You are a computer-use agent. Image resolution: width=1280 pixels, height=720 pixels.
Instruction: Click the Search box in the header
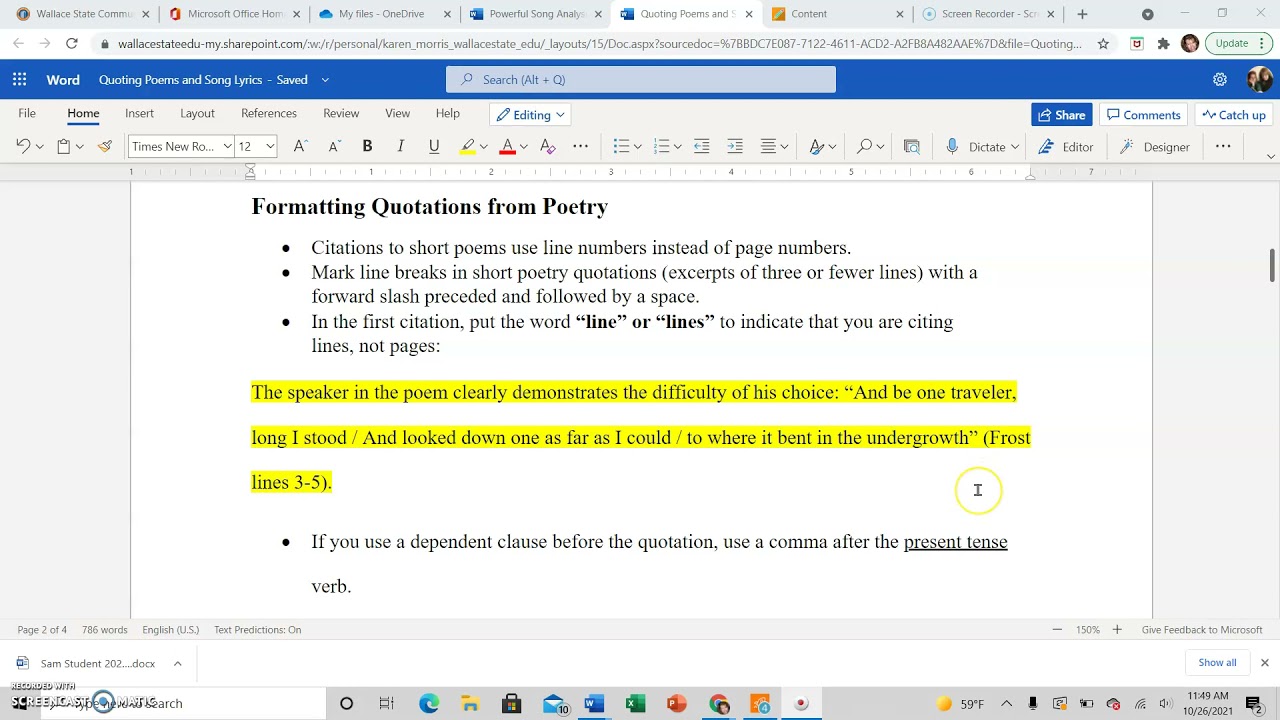641,80
